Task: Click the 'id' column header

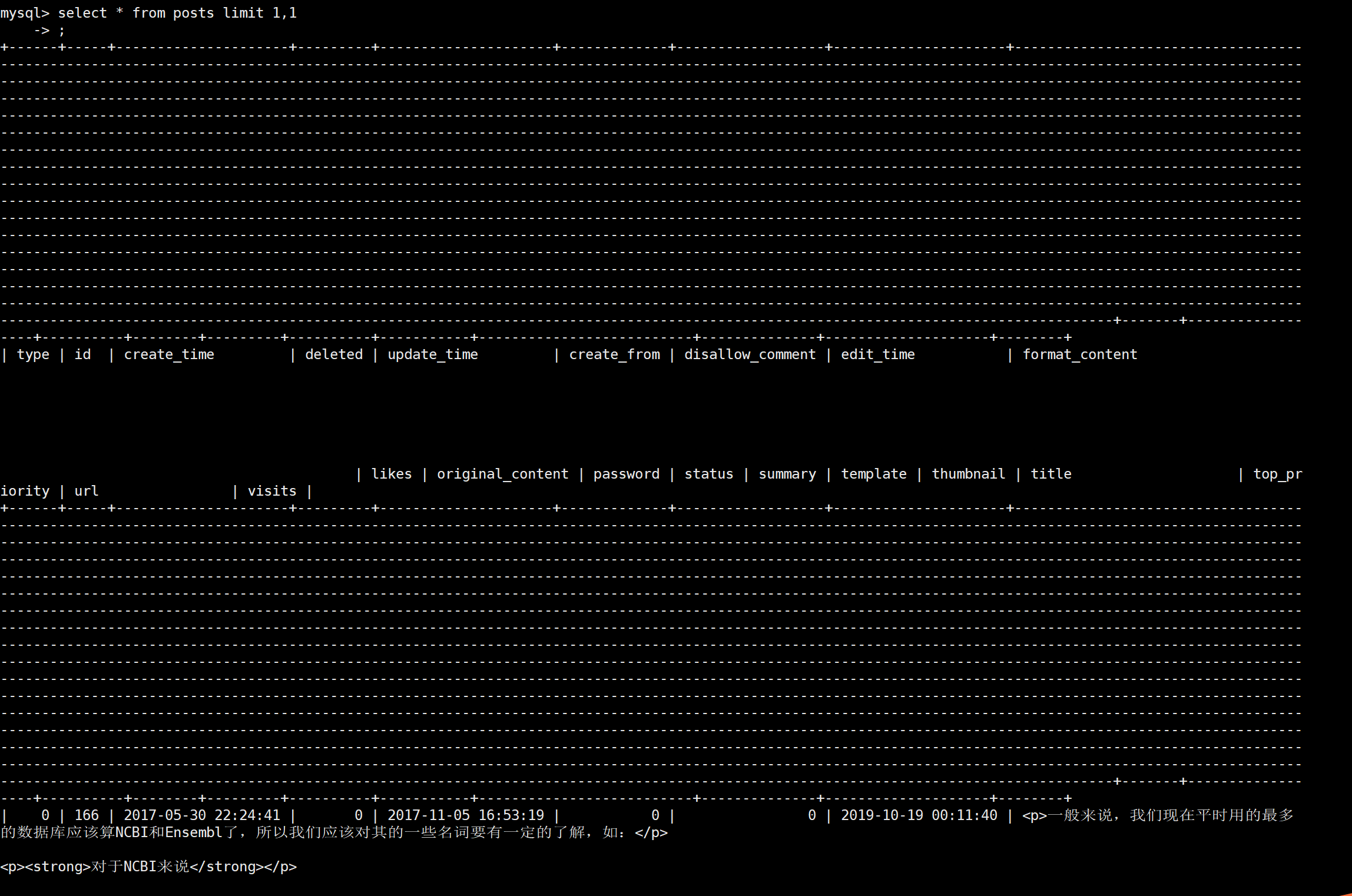Action: [x=82, y=354]
